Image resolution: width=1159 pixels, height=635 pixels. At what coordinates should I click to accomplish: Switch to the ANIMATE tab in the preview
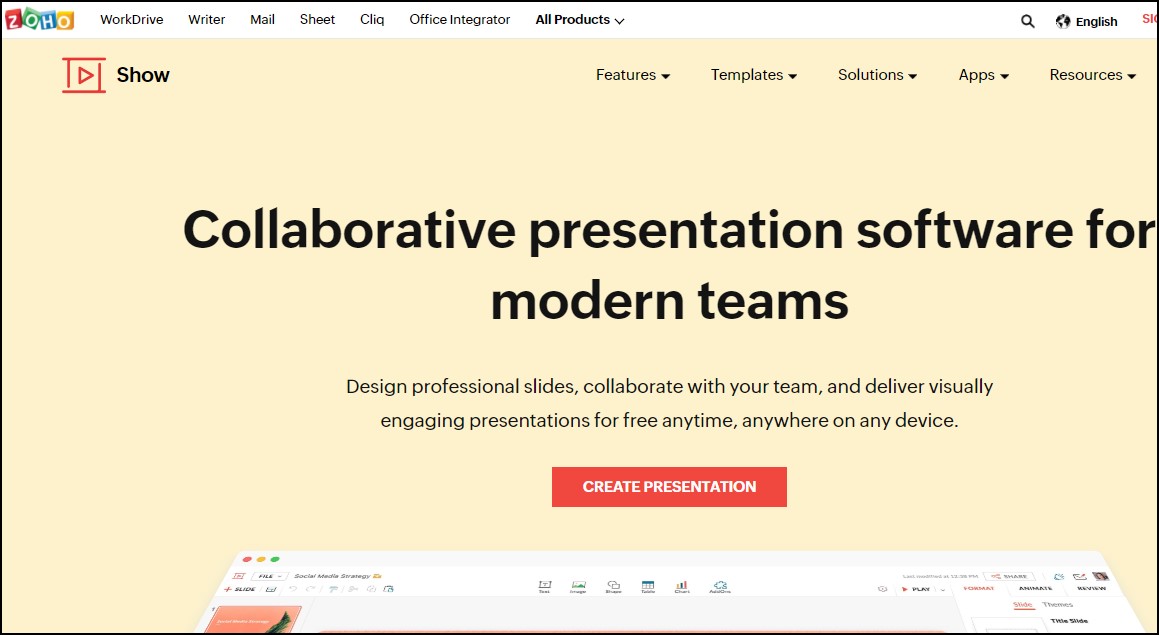pyautogui.click(x=1036, y=588)
